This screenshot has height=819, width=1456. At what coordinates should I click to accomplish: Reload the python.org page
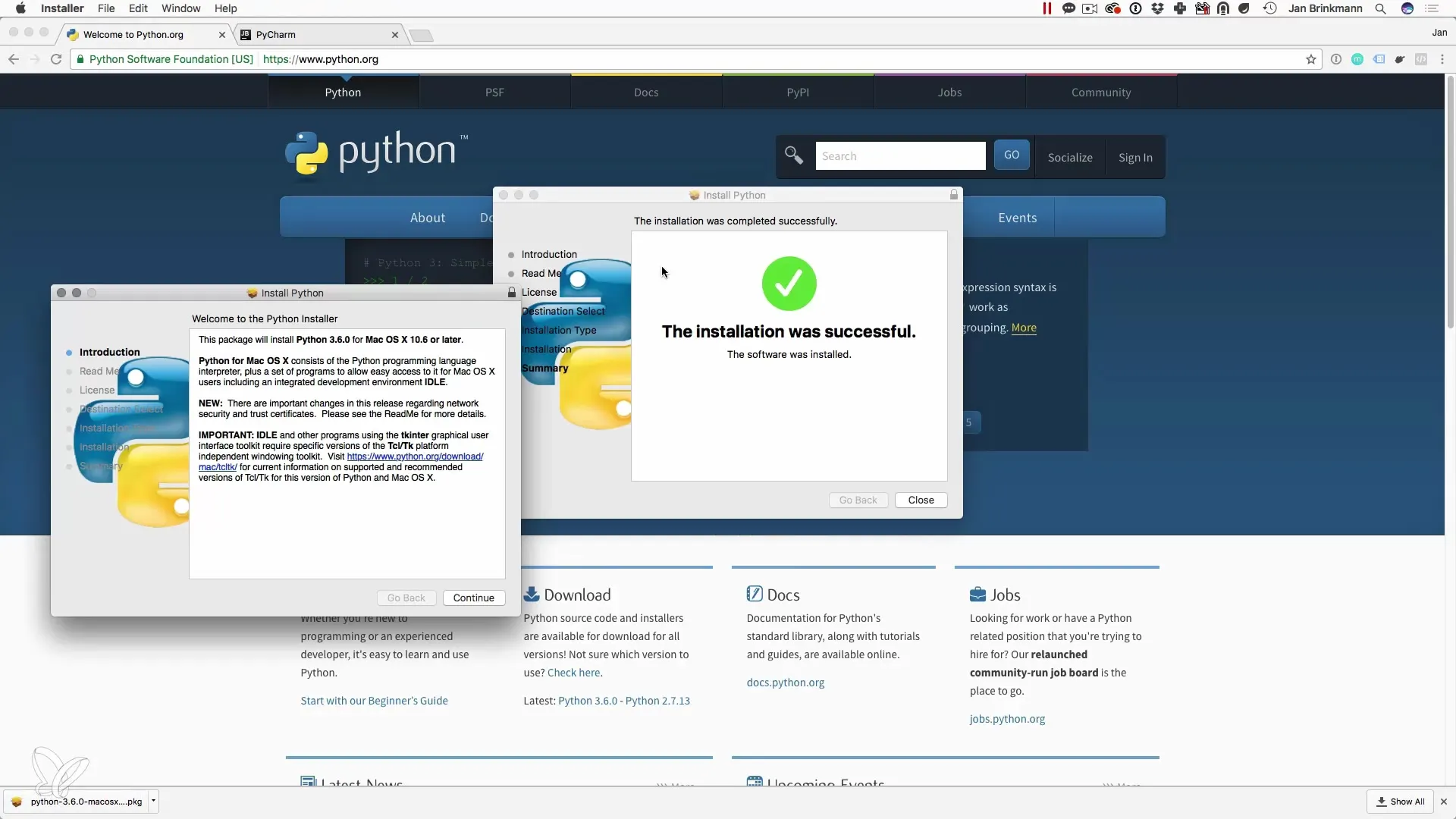point(56,59)
